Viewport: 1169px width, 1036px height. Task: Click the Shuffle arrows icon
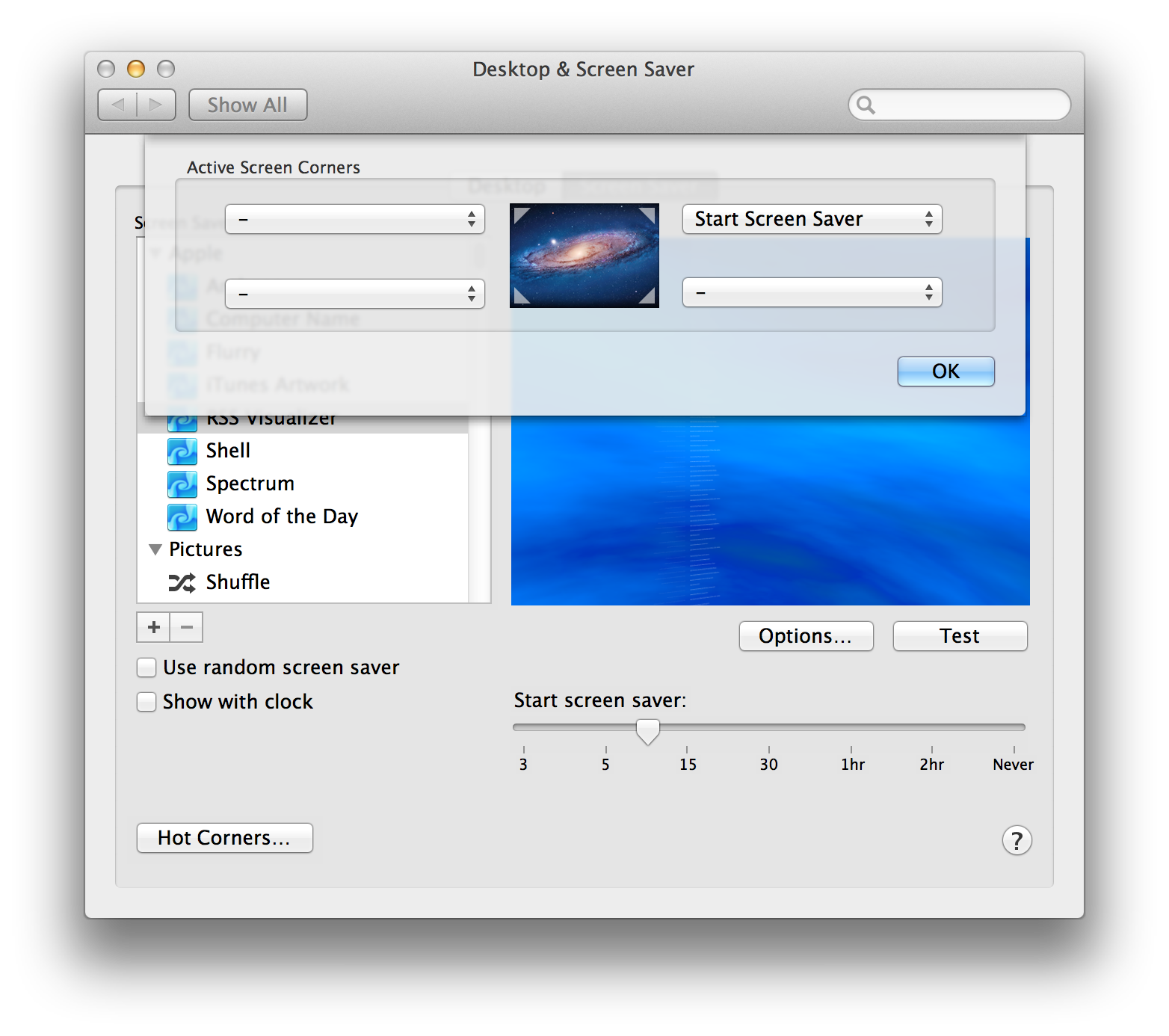pos(182,583)
